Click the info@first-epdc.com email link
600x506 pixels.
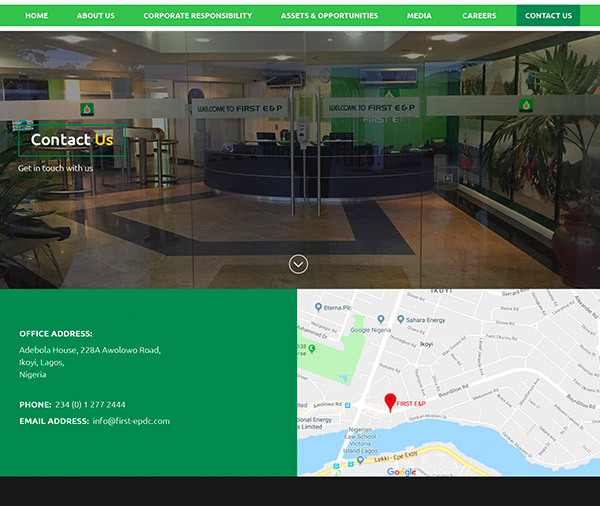tap(131, 421)
